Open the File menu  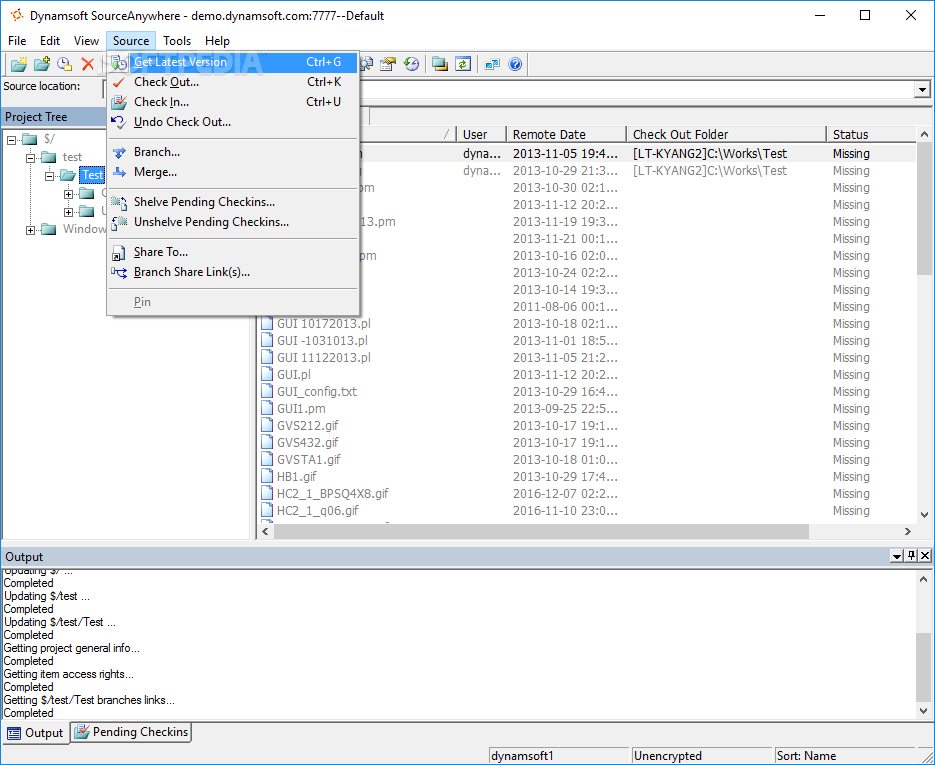click(x=17, y=41)
